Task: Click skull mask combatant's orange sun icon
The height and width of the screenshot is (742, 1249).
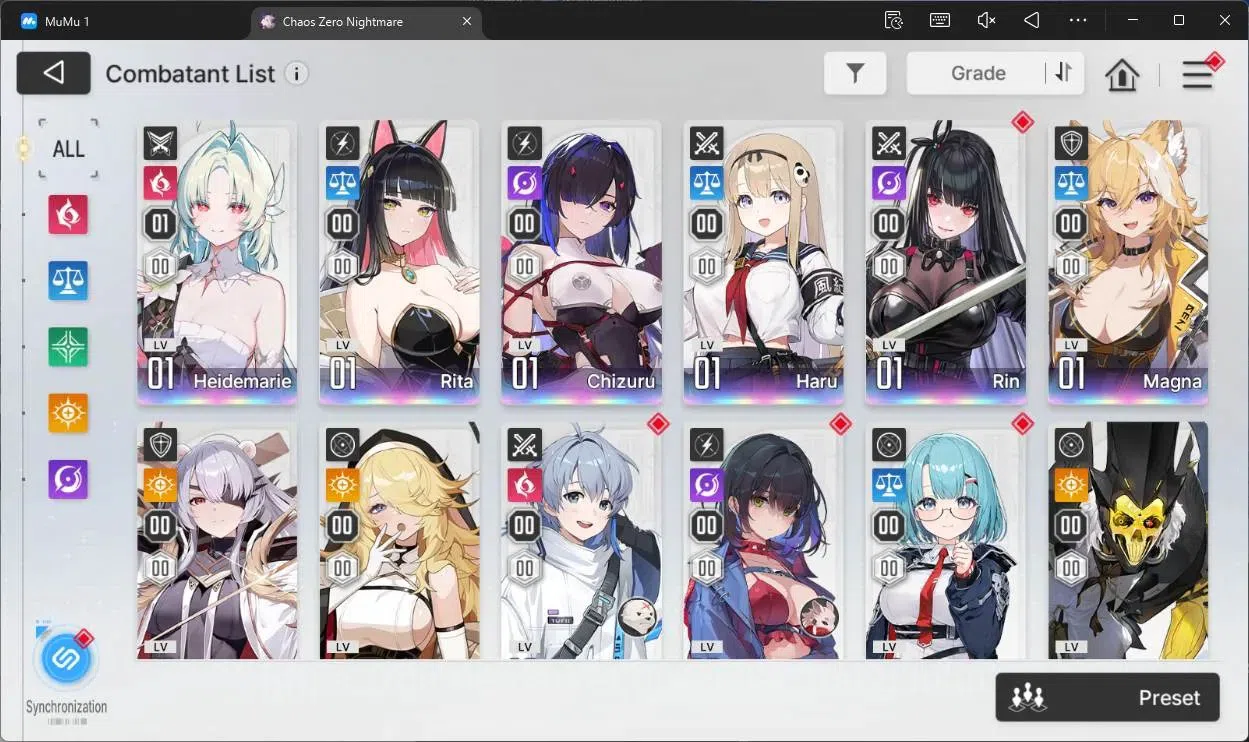Action: pyautogui.click(x=1071, y=485)
